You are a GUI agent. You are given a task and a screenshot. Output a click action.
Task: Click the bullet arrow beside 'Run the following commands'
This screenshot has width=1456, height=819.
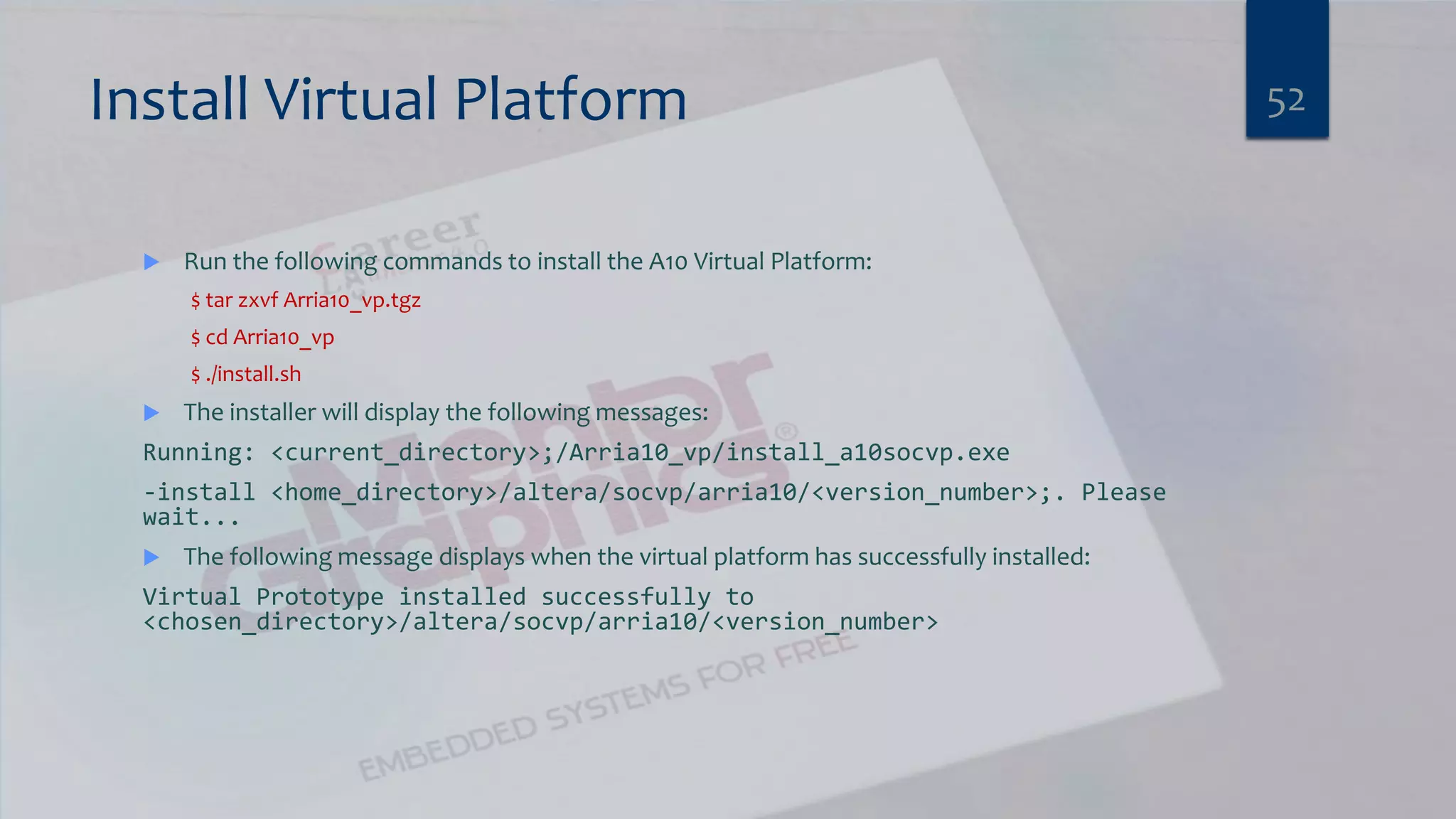tap(151, 262)
